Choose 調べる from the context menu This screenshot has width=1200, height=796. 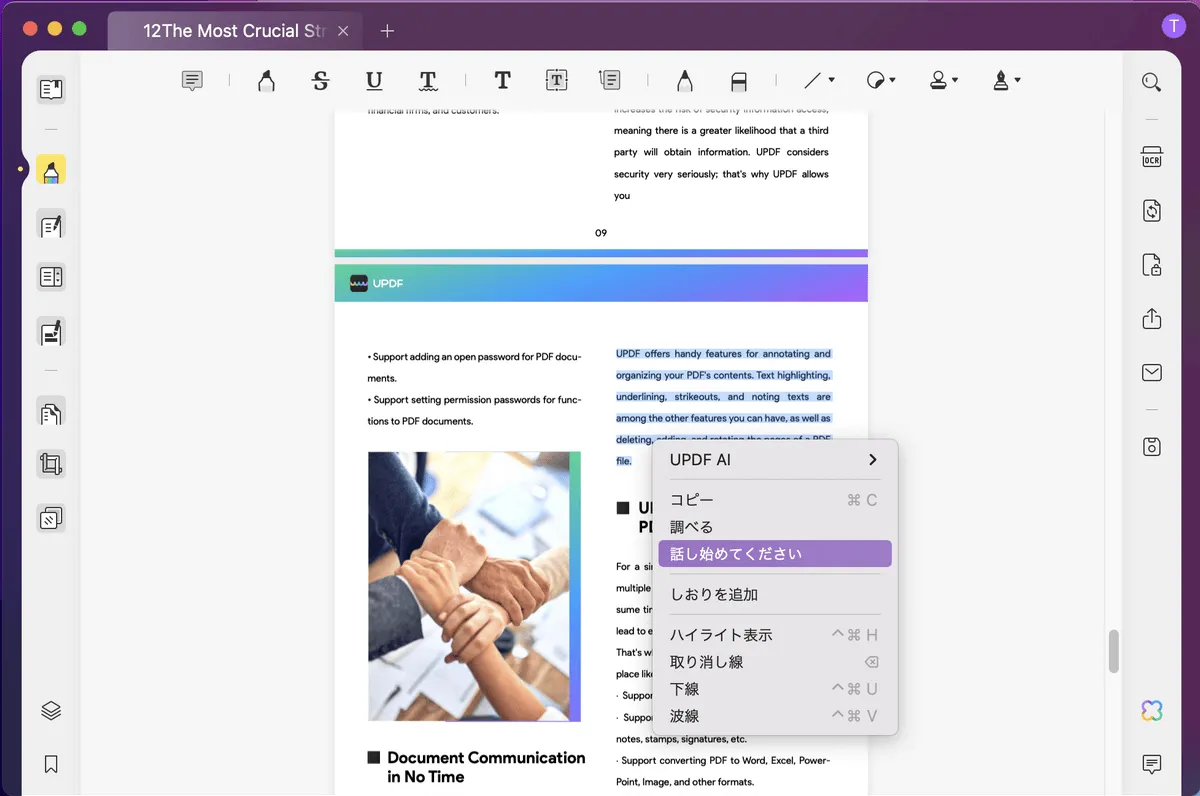pyautogui.click(x=775, y=527)
